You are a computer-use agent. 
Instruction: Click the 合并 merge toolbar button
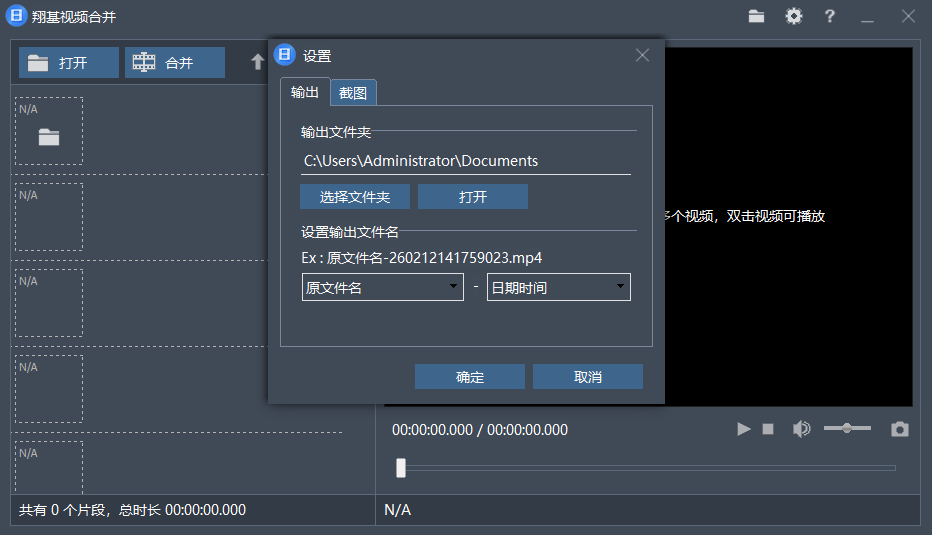[175, 62]
